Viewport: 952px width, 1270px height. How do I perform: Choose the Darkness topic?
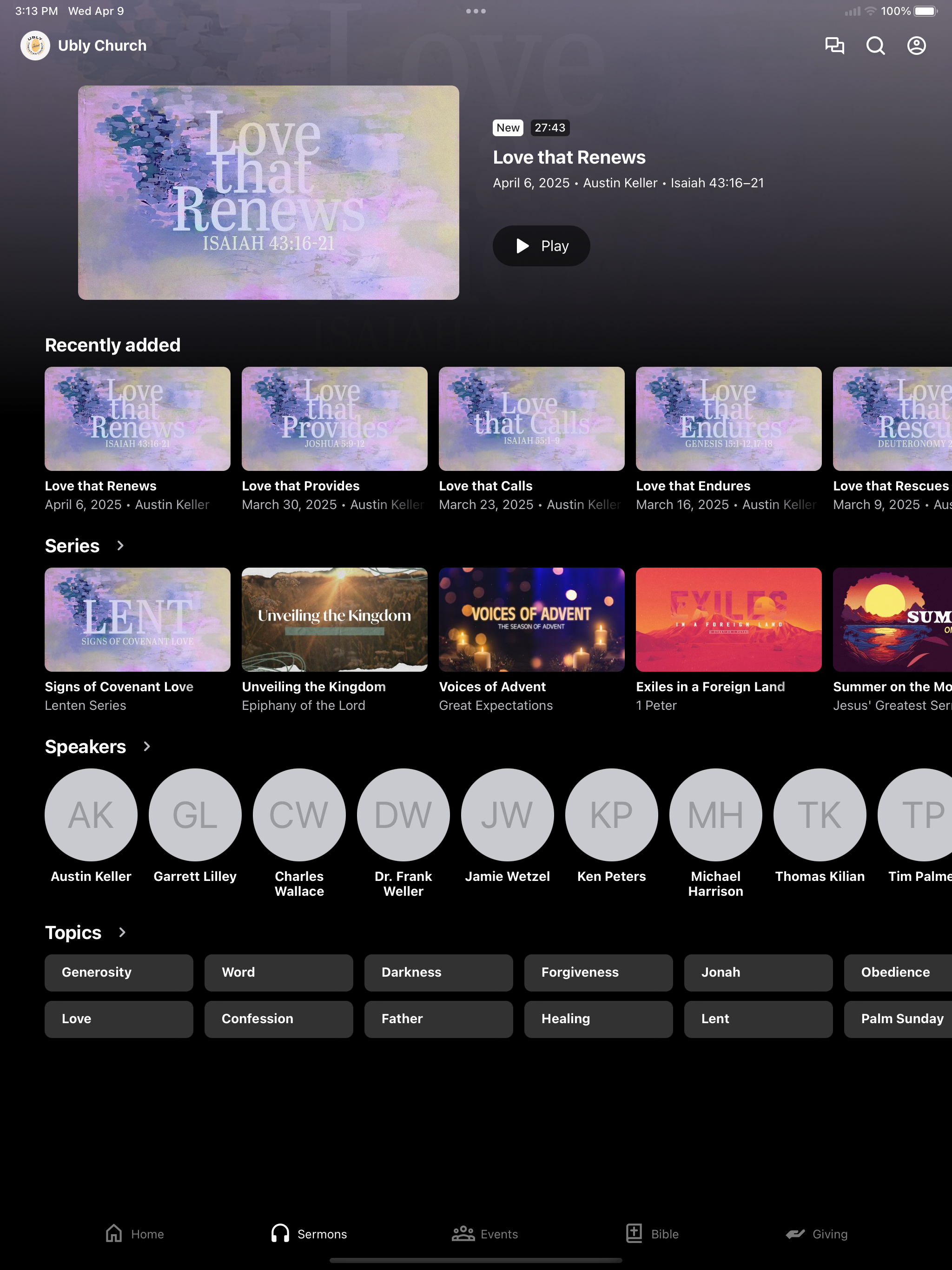438,972
